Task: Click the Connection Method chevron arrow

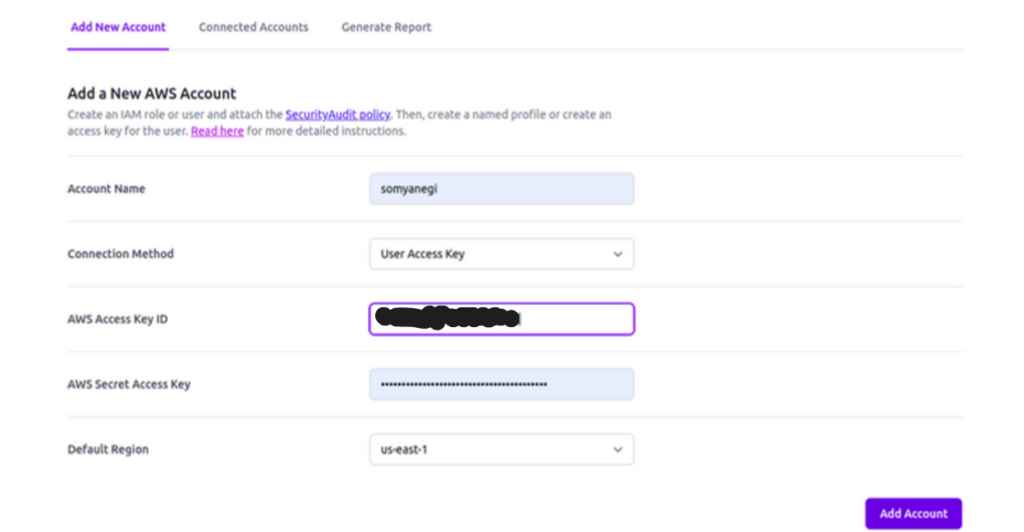Action: click(x=617, y=254)
